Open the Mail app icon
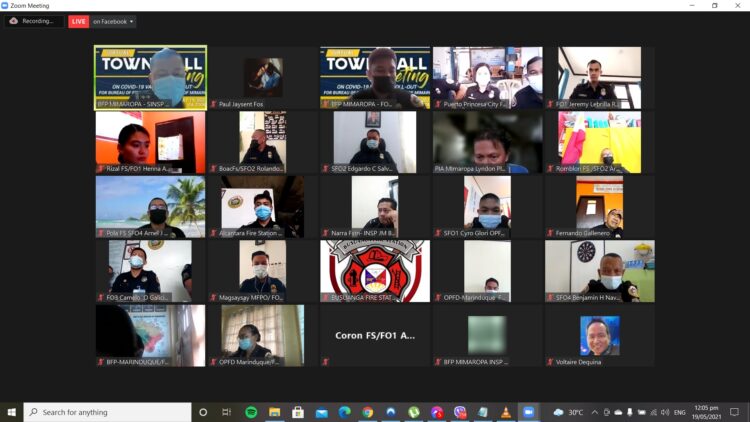The width and height of the screenshot is (750, 422). click(321, 412)
